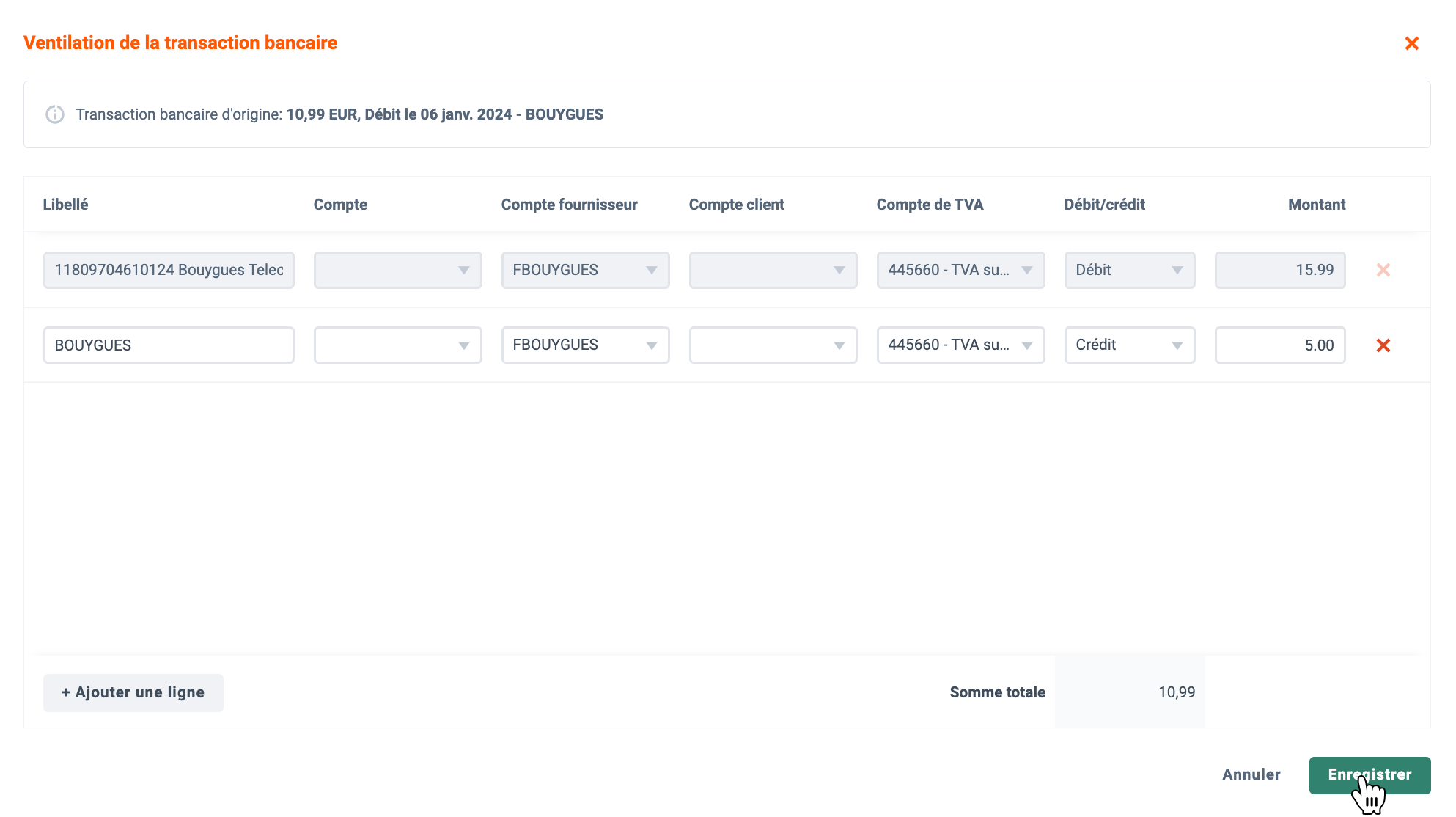Click the Somme totale label
The image size is (1456, 817).
pyautogui.click(x=997, y=692)
